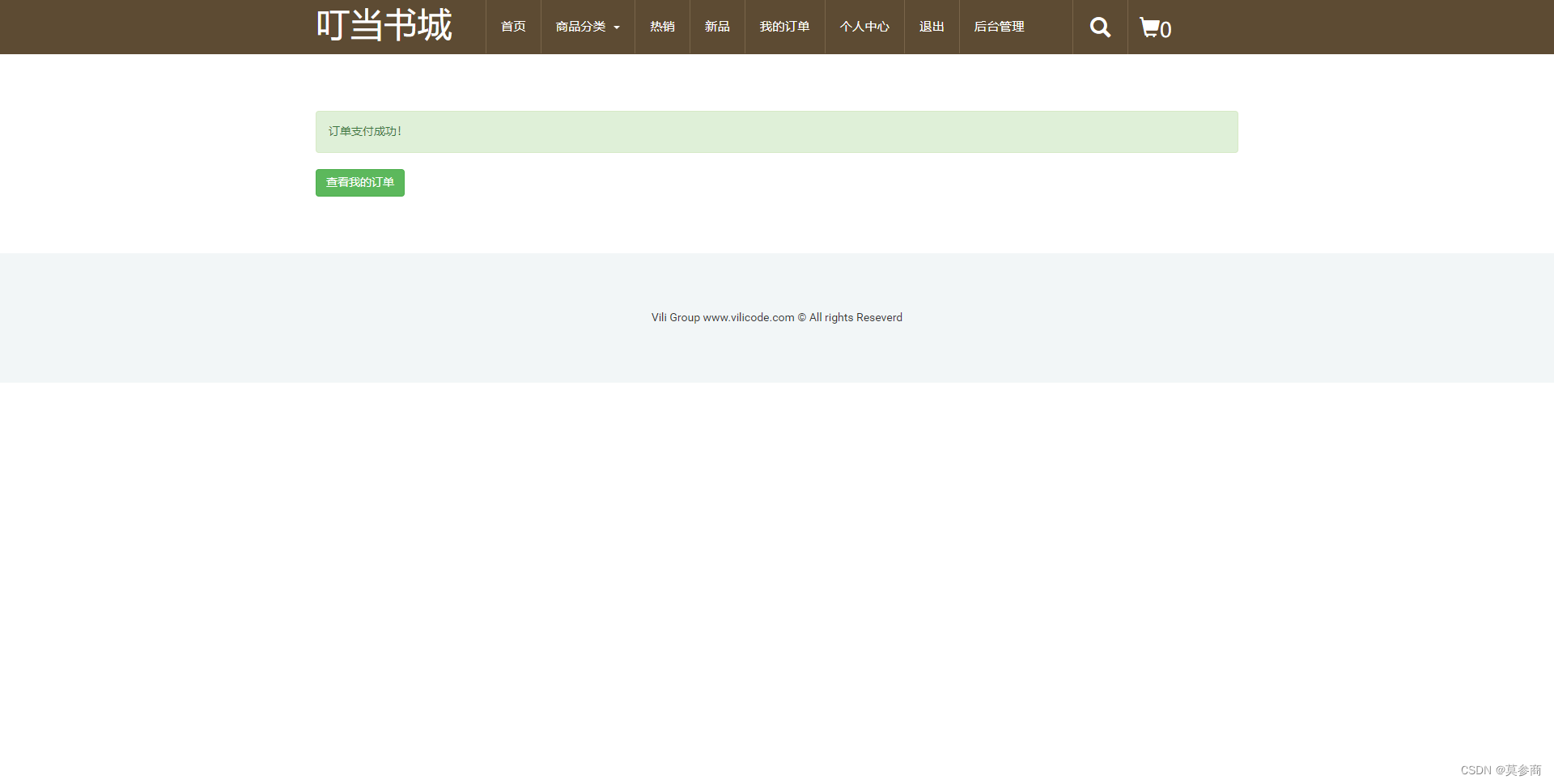Click the green 查看我的订单 button
Image resolution: width=1554 pixels, height=784 pixels.
pos(360,183)
